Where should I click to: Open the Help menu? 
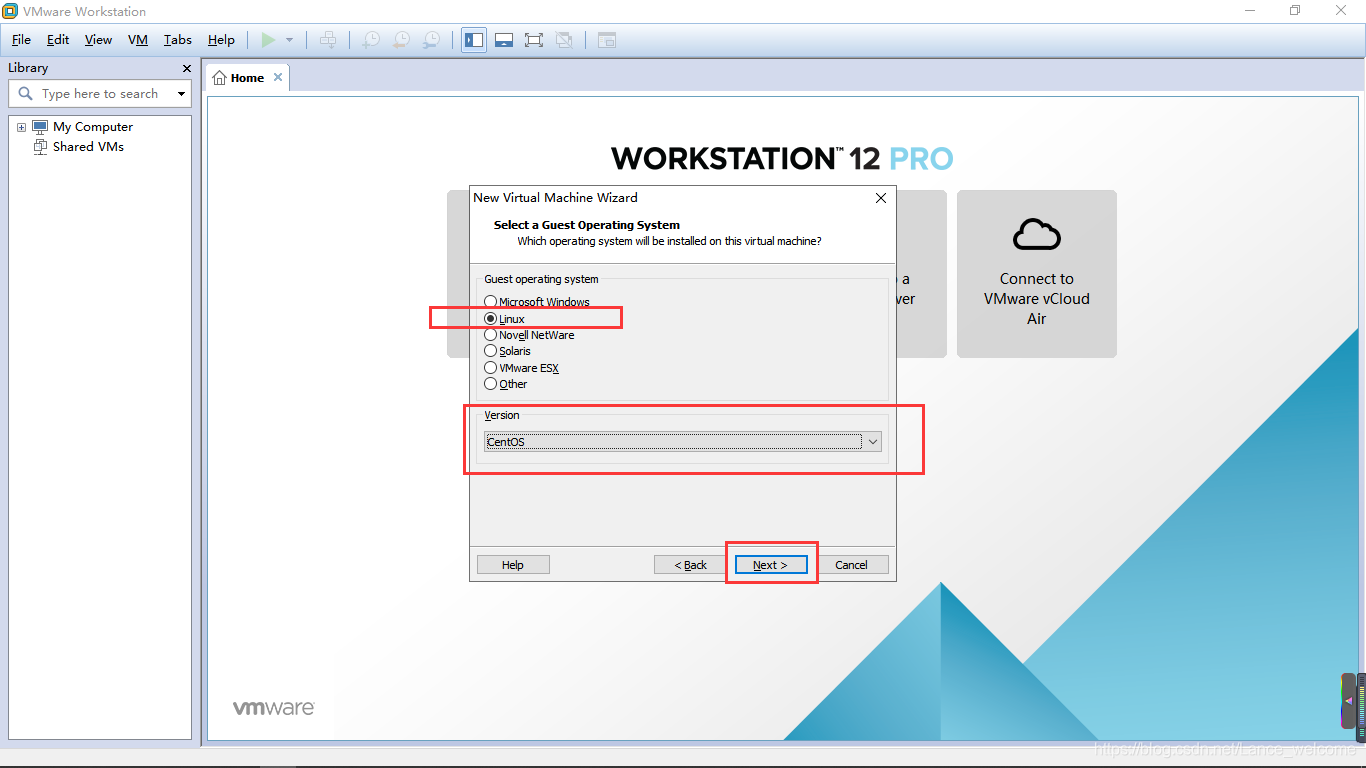tap(221, 40)
